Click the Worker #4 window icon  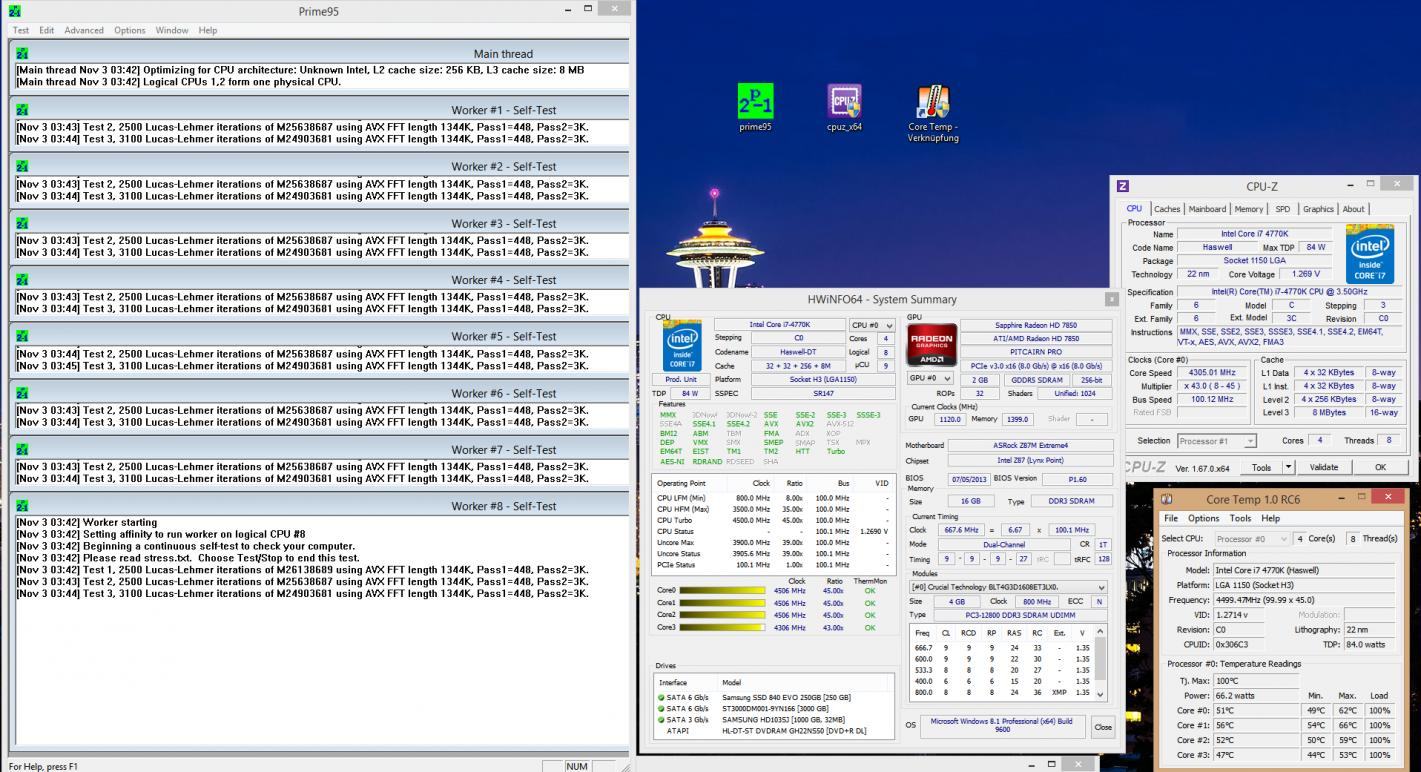22,280
